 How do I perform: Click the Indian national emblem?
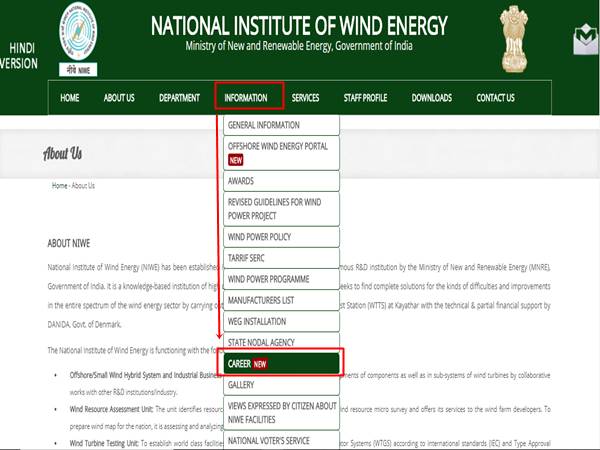coord(514,39)
